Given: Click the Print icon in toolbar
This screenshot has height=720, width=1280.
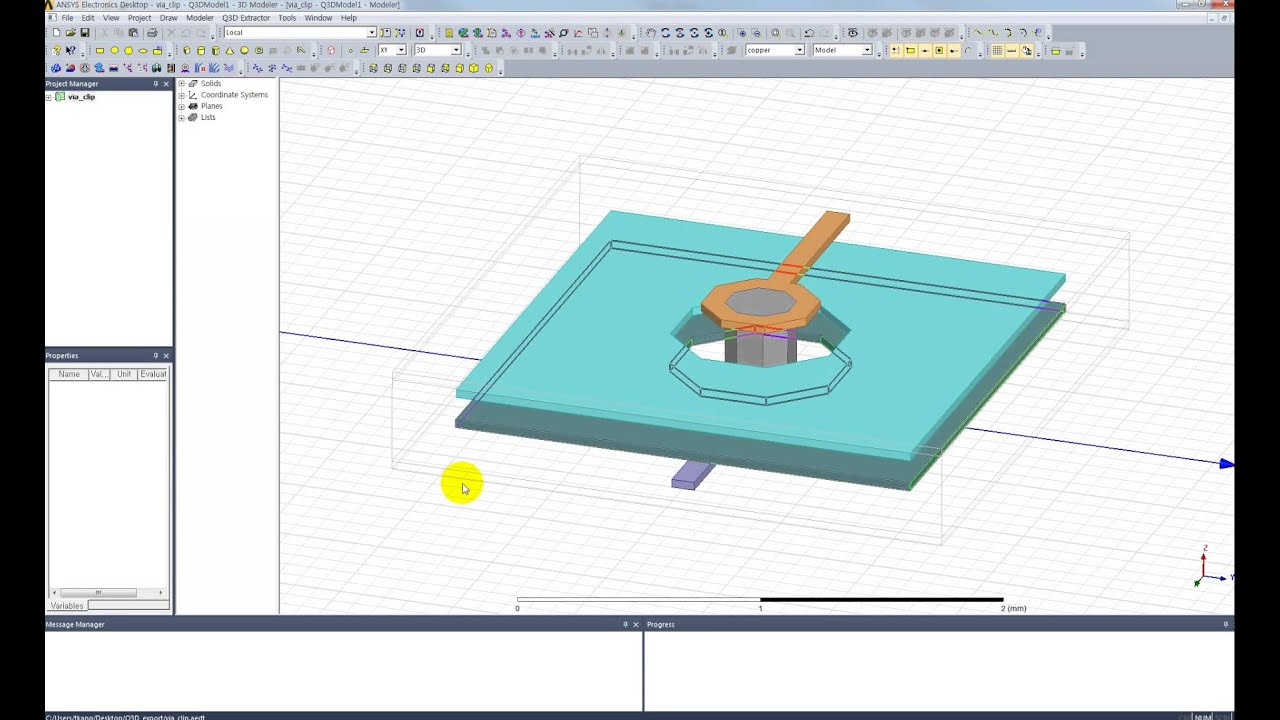Looking at the screenshot, I should click(152, 32).
